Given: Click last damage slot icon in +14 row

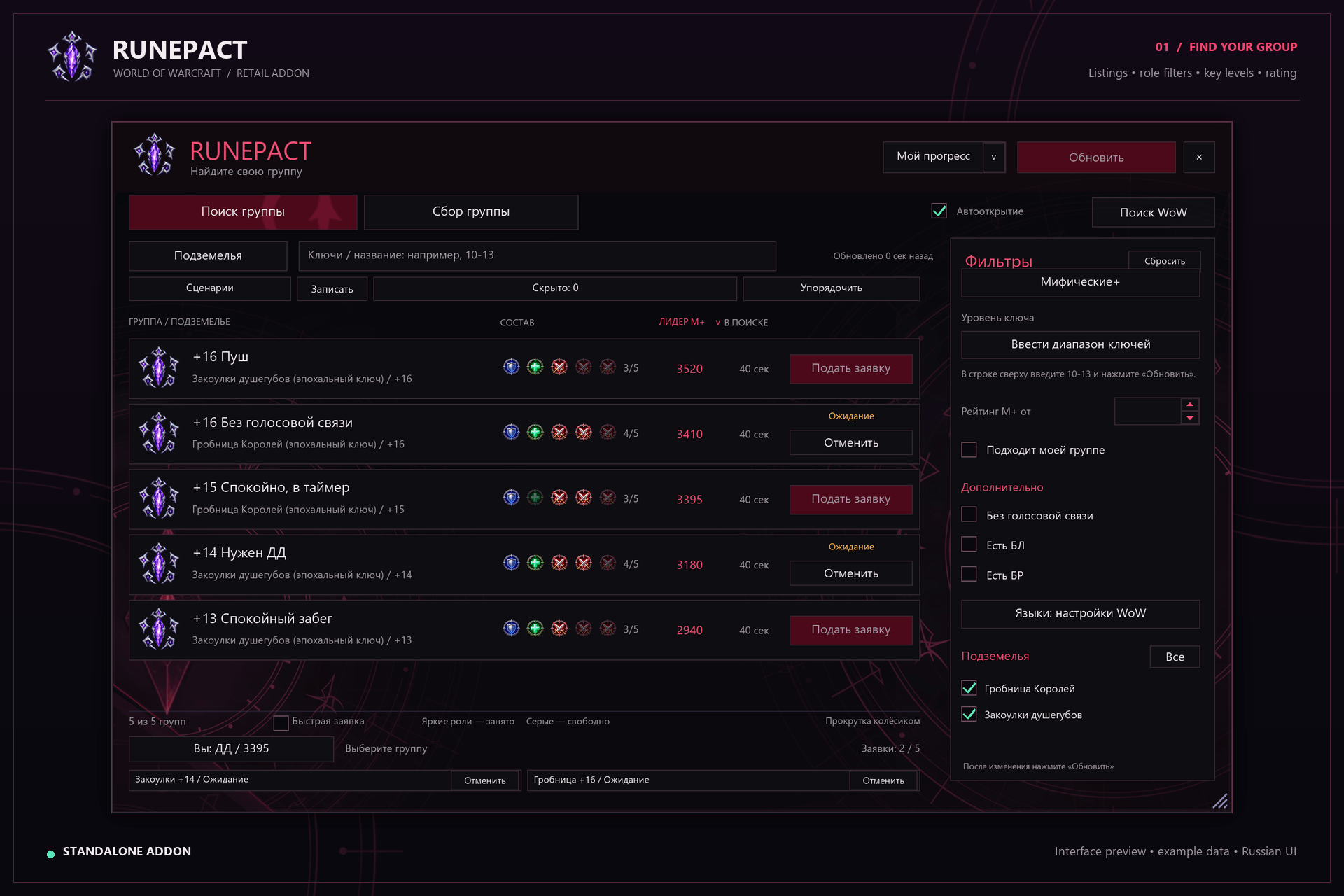Looking at the screenshot, I should coord(608,563).
